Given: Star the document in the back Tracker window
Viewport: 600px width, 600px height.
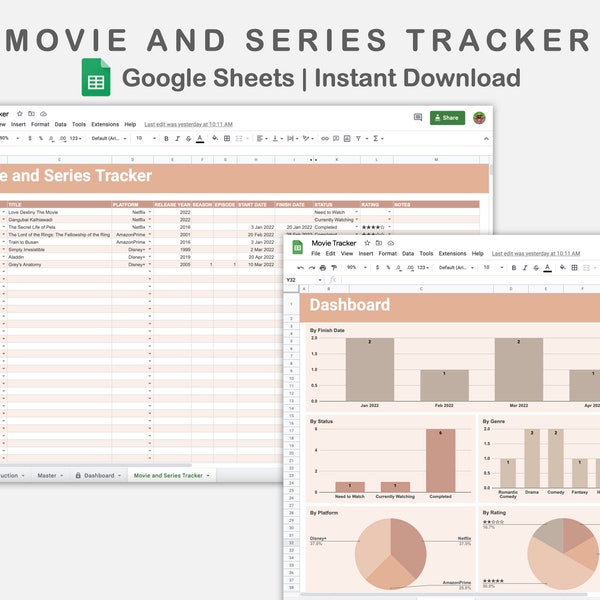Looking at the screenshot, I should [20, 114].
